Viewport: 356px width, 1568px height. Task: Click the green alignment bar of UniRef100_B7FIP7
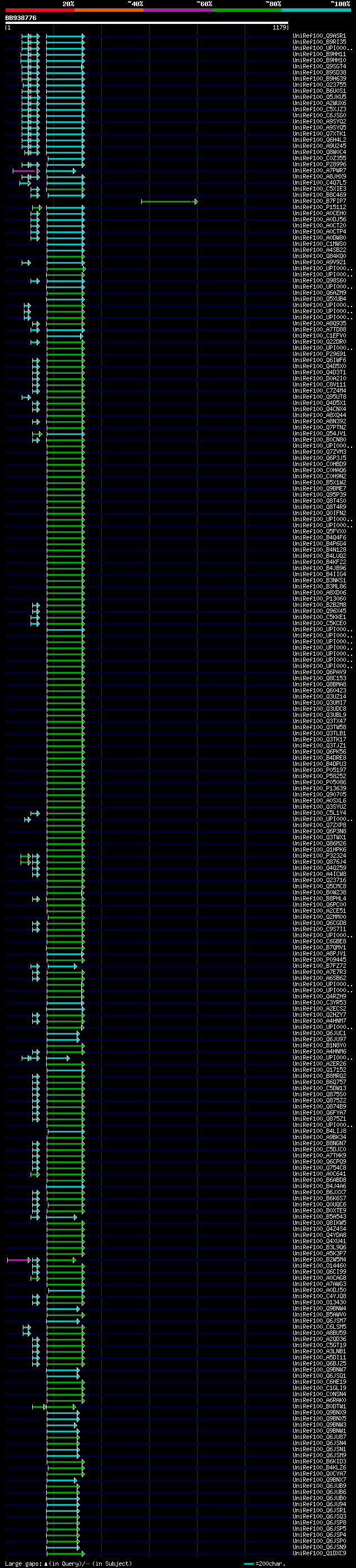click(x=169, y=201)
